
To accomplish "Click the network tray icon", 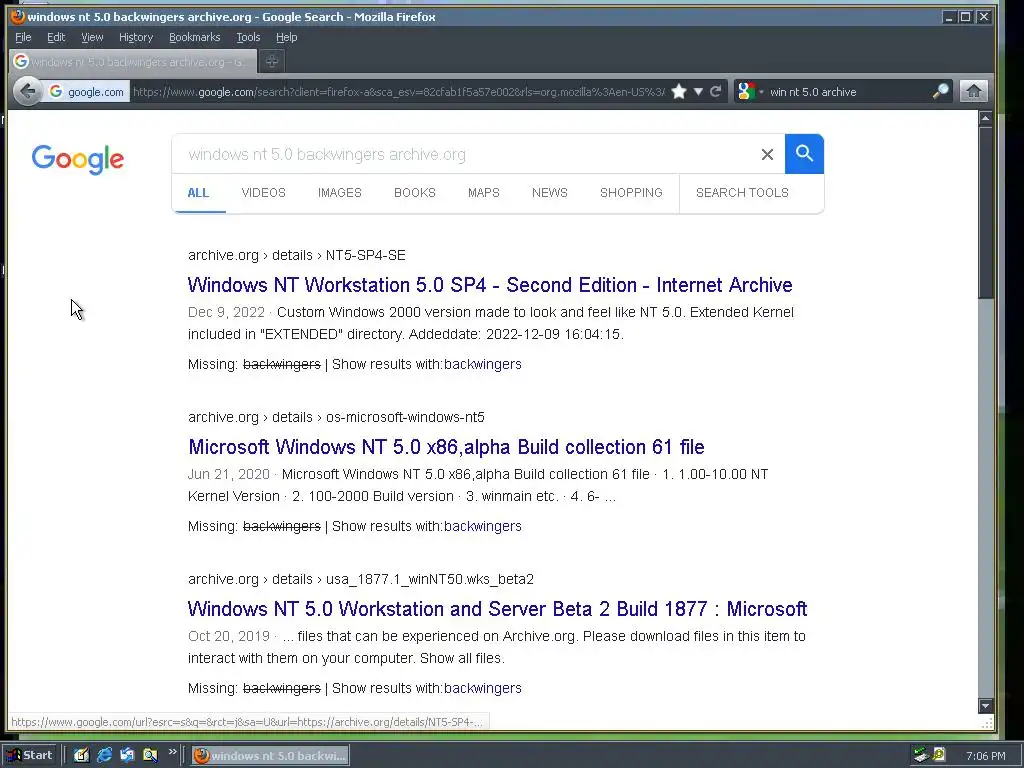I will click(x=921, y=755).
